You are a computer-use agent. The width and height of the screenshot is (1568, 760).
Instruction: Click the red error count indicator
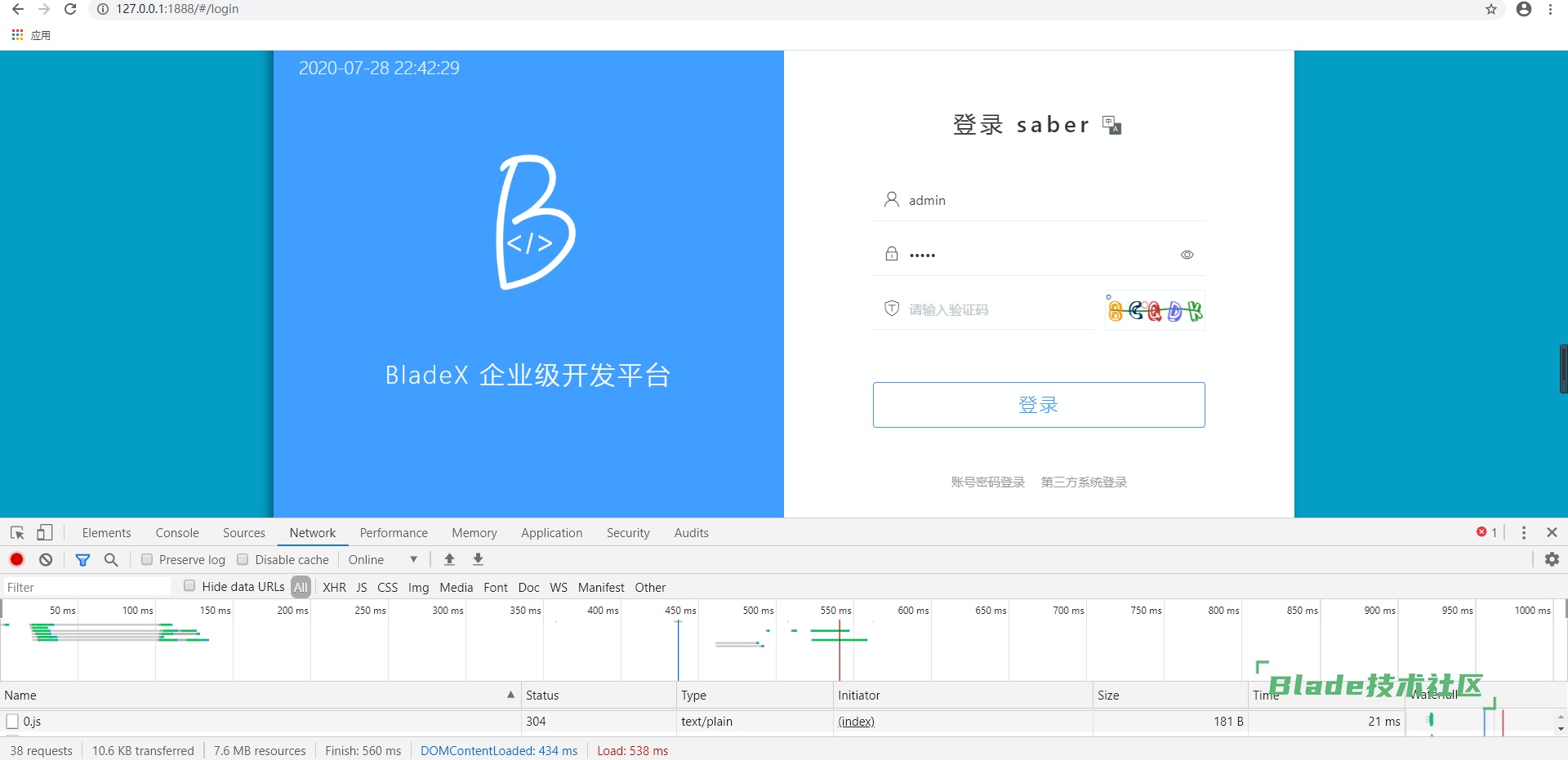[x=1486, y=532]
